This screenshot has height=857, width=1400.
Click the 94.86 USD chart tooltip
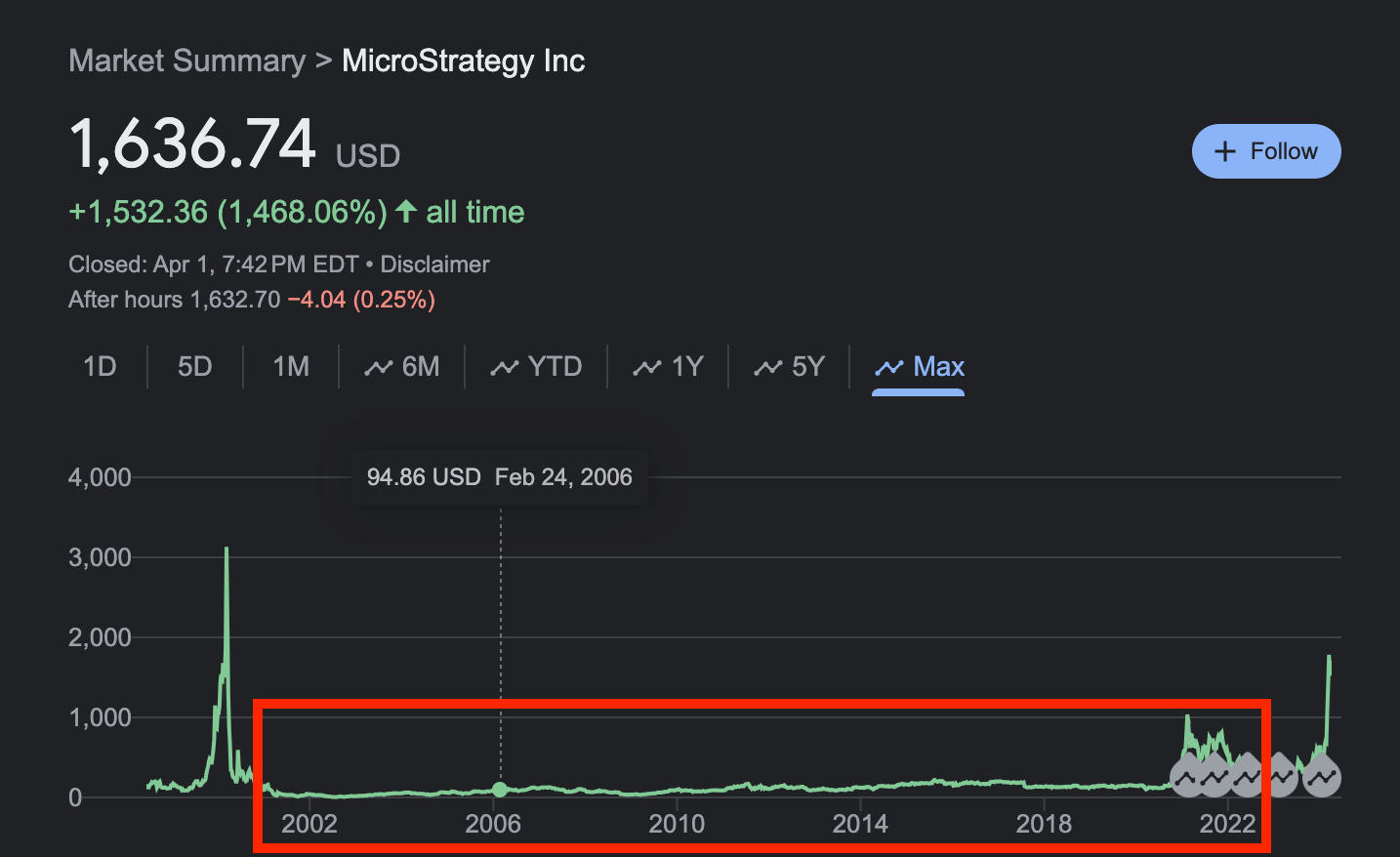[x=499, y=477]
